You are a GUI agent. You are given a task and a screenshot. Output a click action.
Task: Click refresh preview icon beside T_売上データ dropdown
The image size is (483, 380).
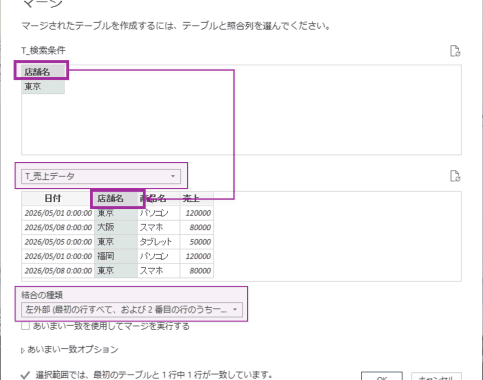455,176
